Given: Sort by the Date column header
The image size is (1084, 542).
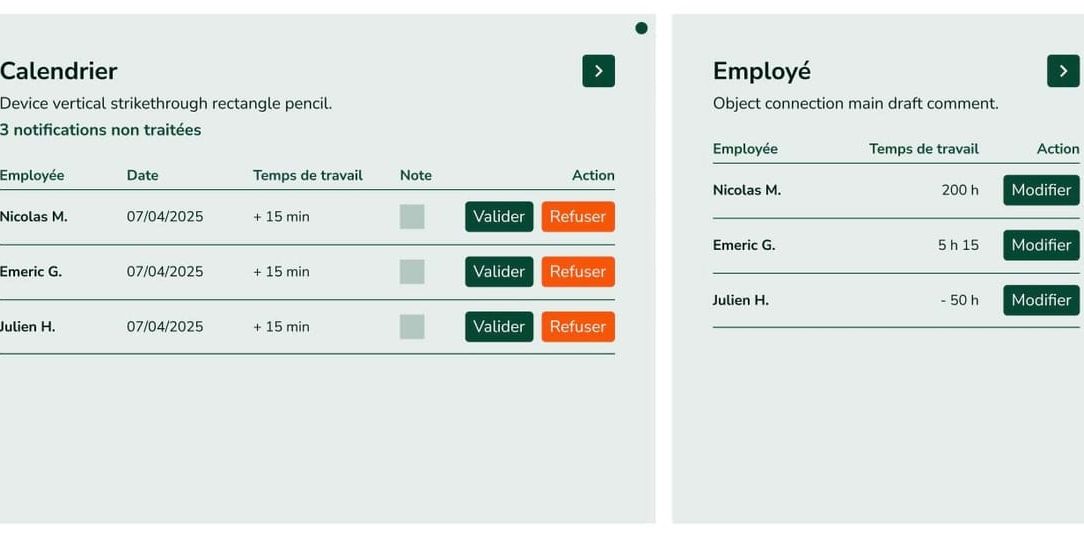Looking at the screenshot, I should point(142,175).
